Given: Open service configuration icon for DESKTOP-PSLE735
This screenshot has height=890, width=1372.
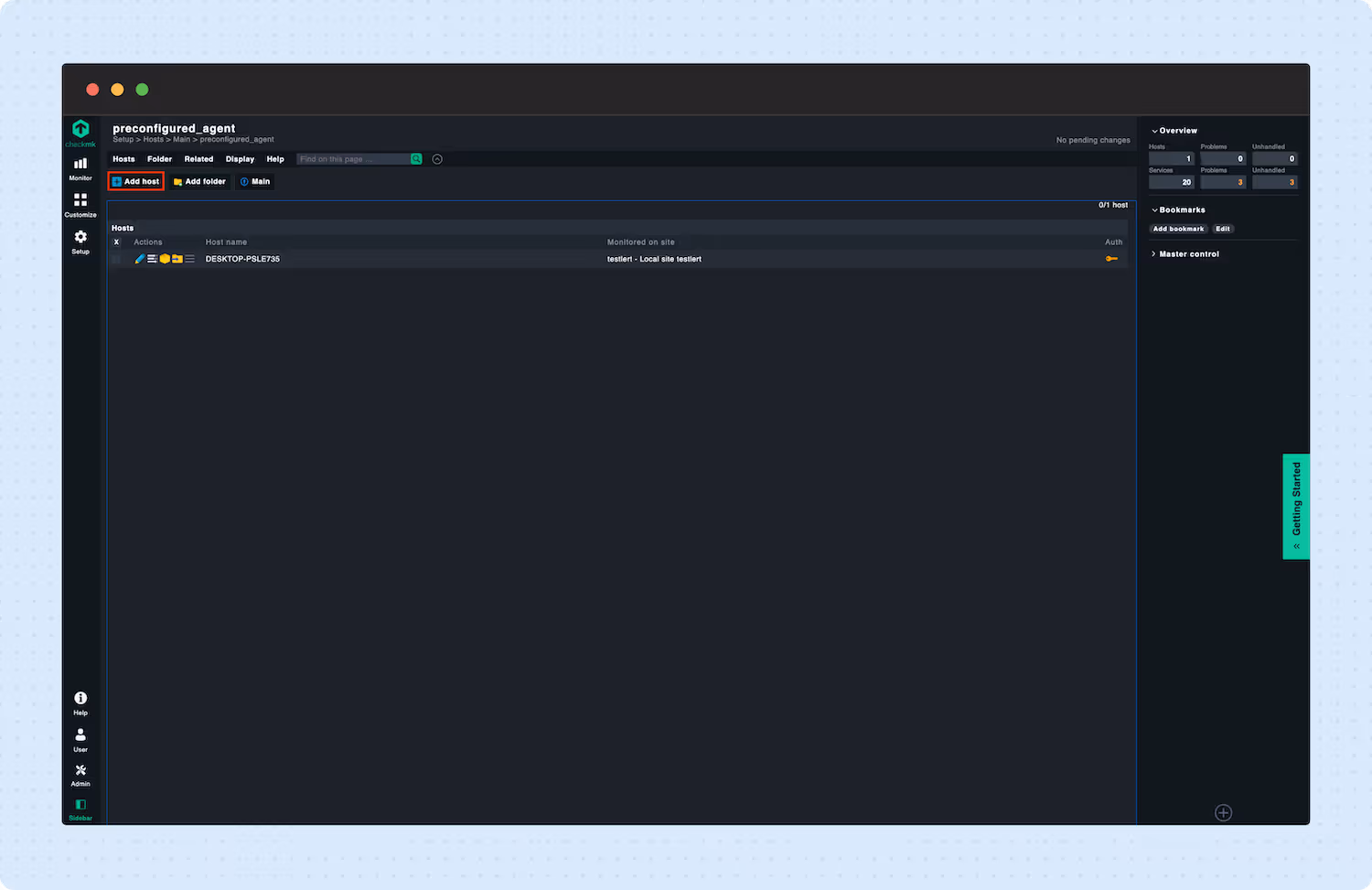Looking at the screenshot, I should (152, 258).
